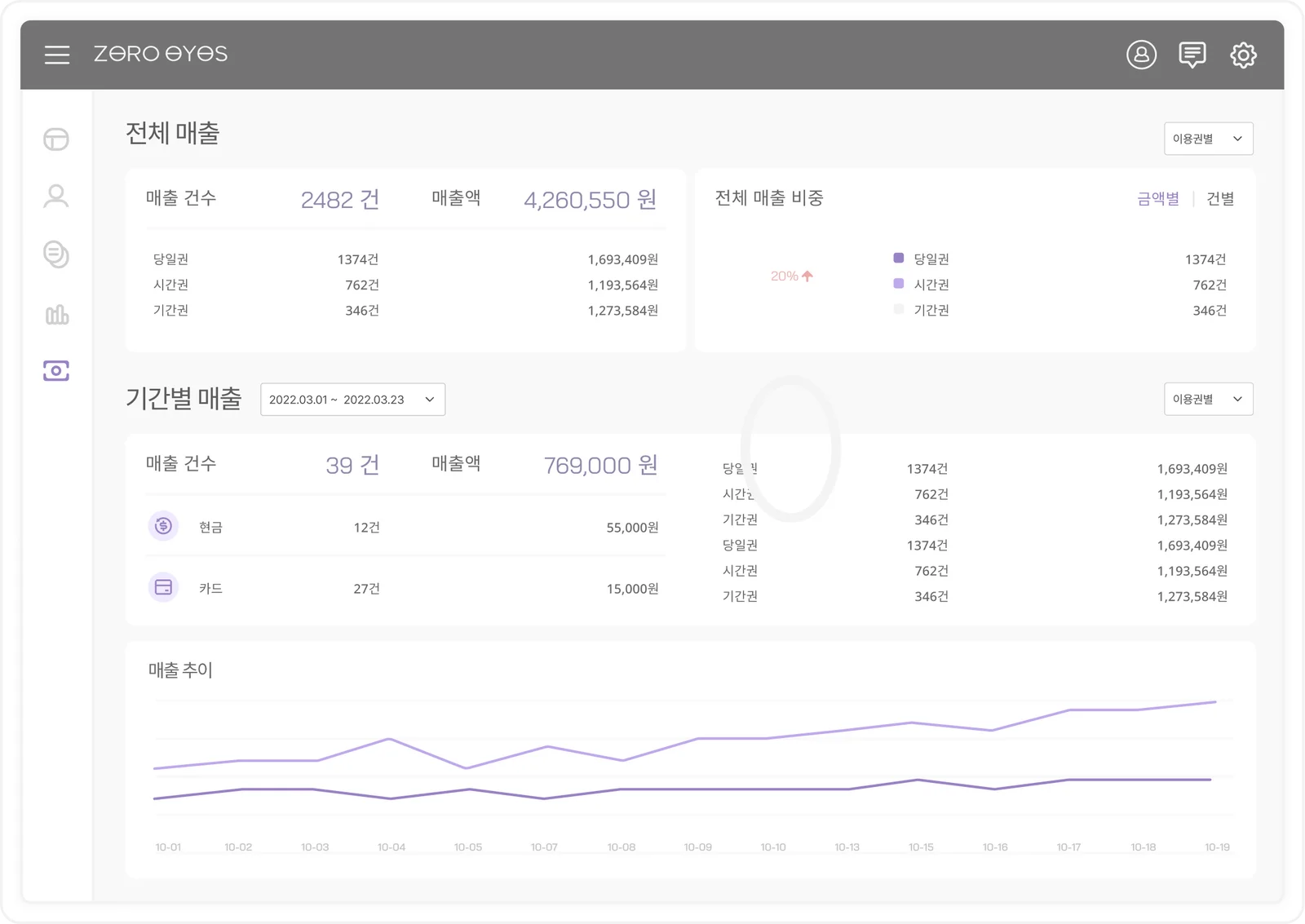
Task: Click the 당일권 dark purple legend swatch
Action: tap(899, 258)
